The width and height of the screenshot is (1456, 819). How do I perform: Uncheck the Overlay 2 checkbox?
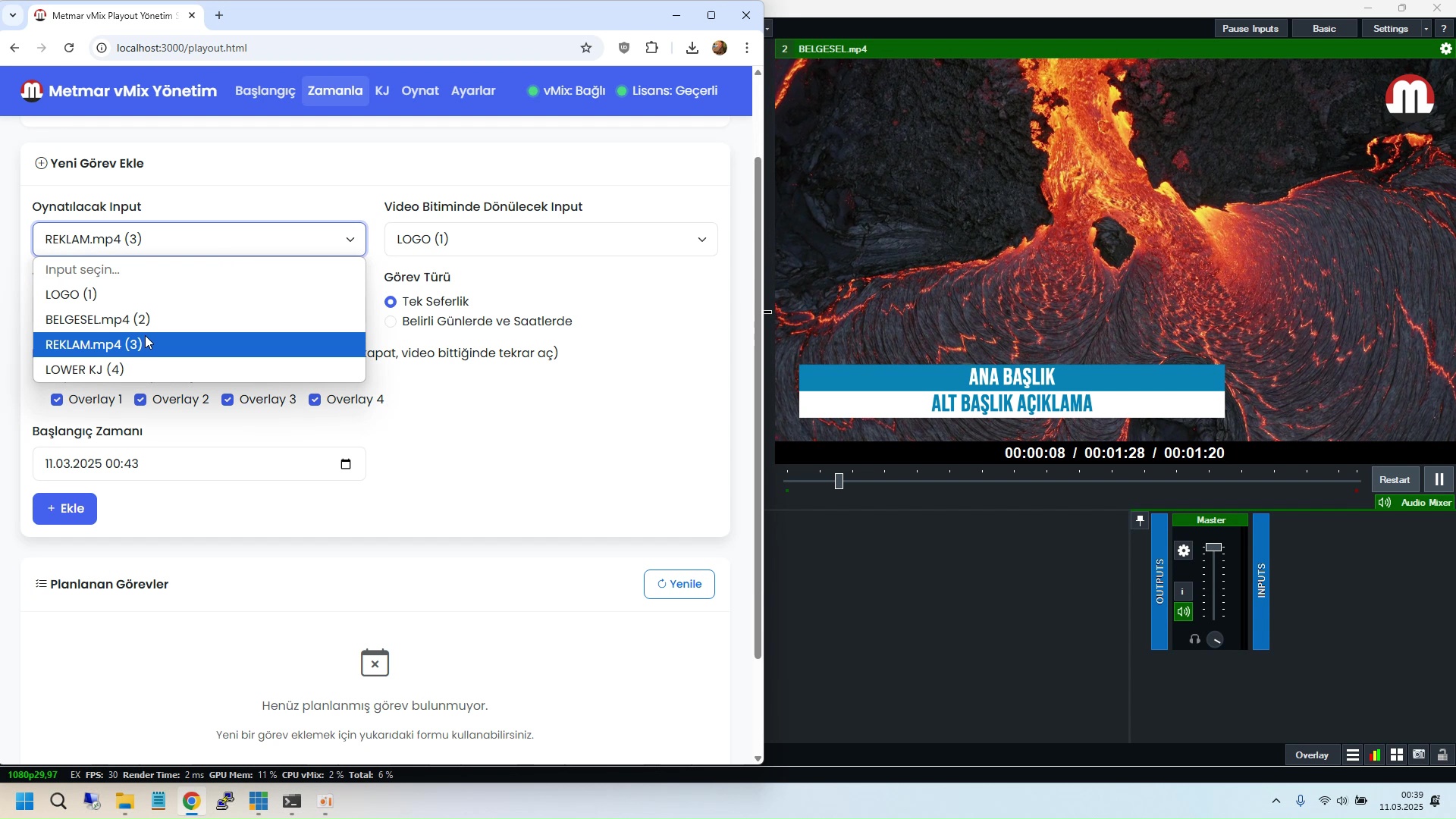(140, 400)
